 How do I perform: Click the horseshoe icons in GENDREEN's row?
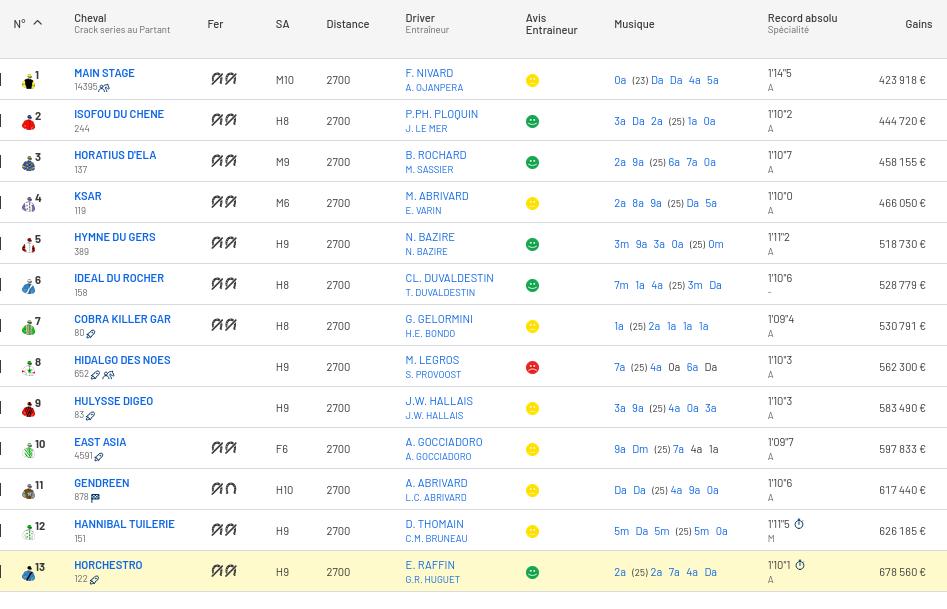click(x=223, y=489)
